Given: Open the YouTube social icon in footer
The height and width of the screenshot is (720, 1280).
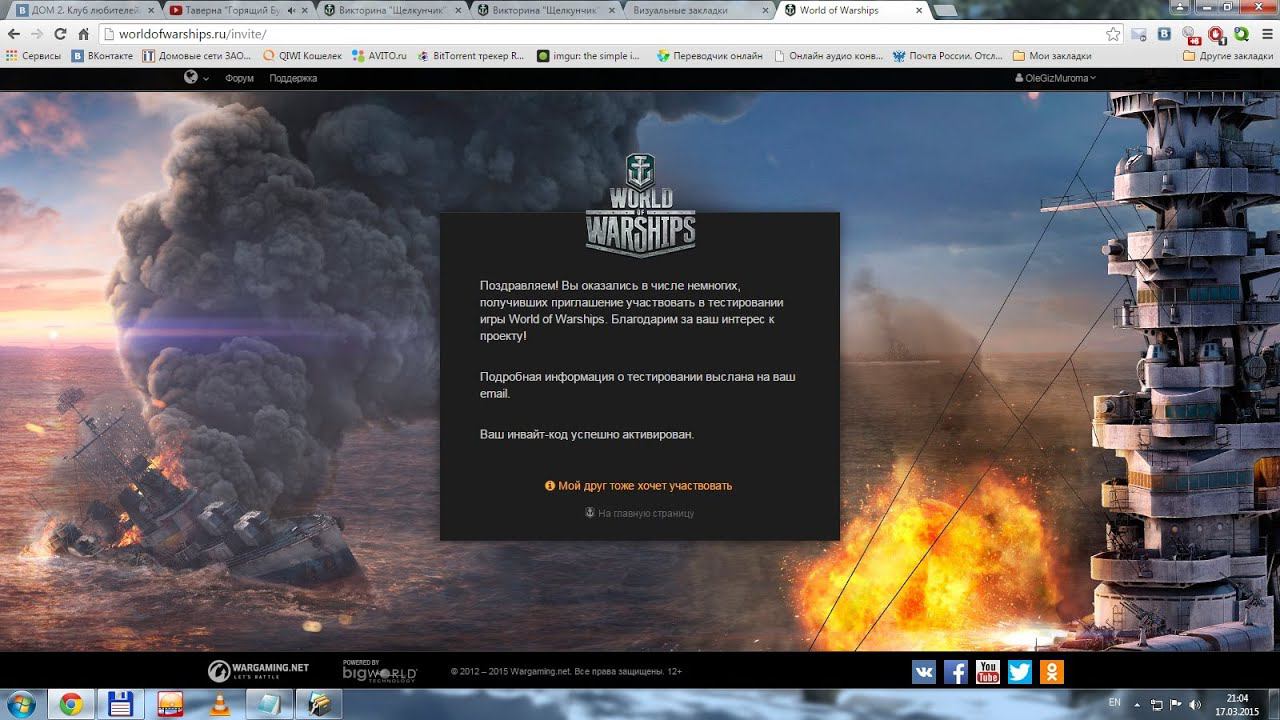Looking at the screenshot, I should 988,672.
